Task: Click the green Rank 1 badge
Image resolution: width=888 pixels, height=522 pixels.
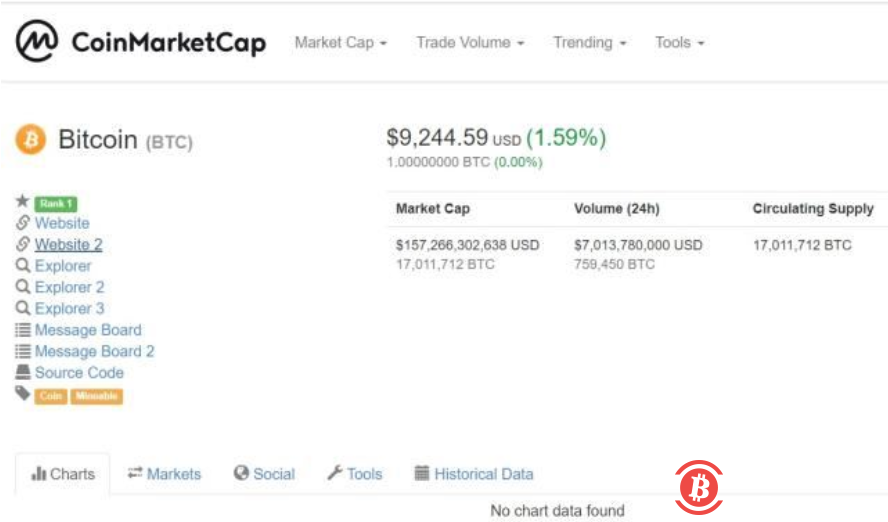Action: (56, 204)
